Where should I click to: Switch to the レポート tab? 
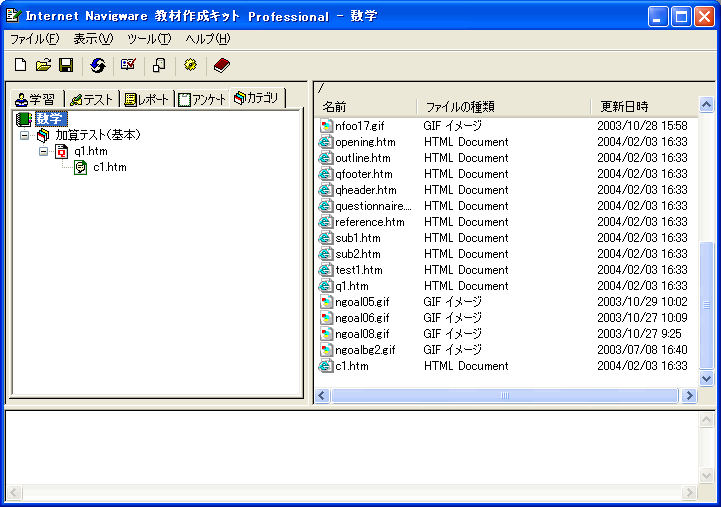pyautogui.click(x=147, y=99)
